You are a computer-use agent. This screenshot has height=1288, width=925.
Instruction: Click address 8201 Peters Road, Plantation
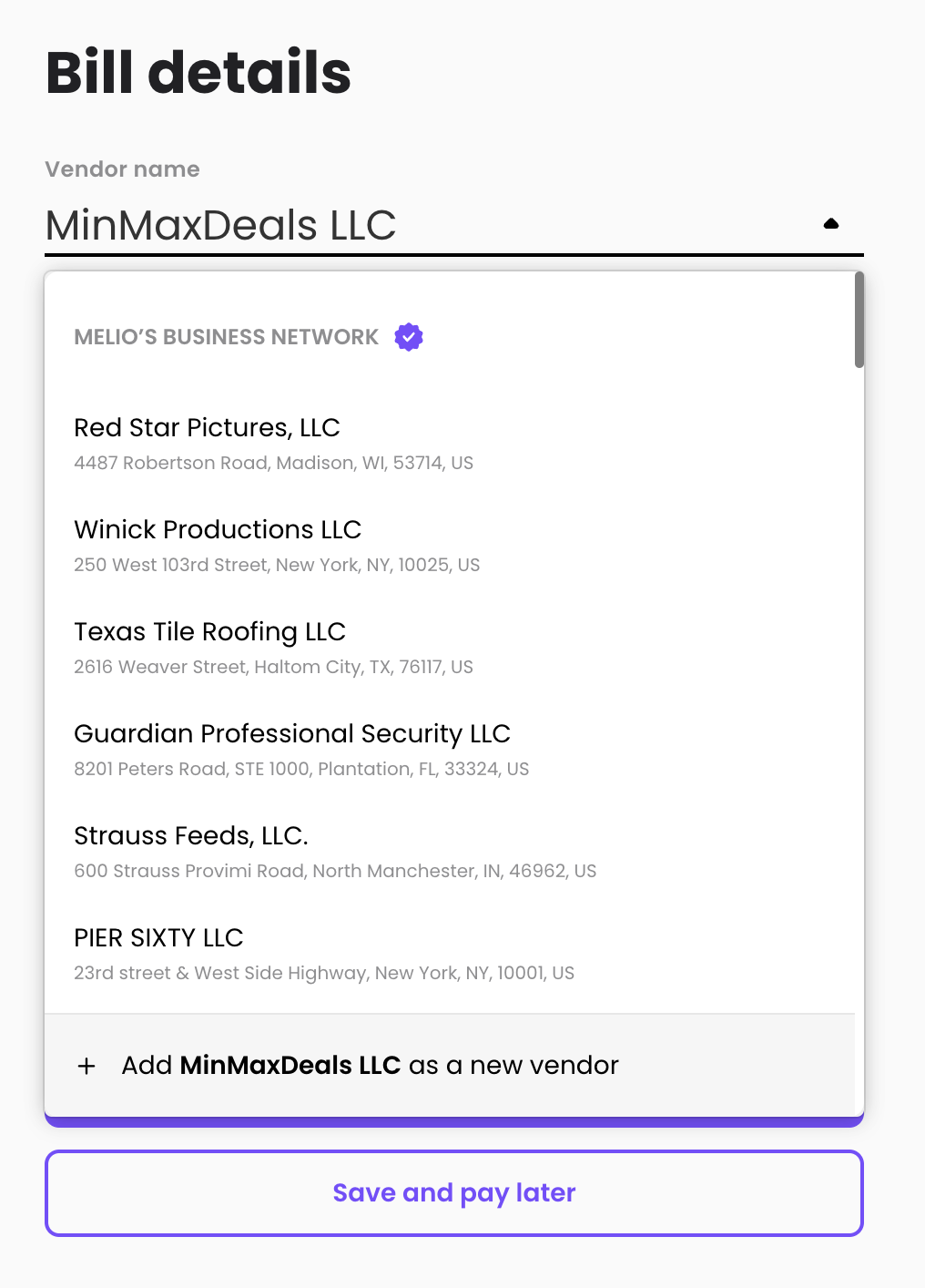[x=301, y=769]
